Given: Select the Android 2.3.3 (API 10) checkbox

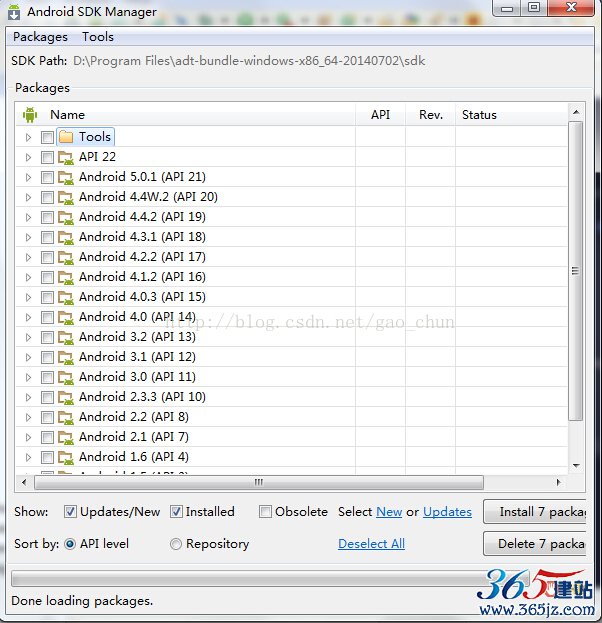Looking at the screenshot, I should tap(47, 397).
